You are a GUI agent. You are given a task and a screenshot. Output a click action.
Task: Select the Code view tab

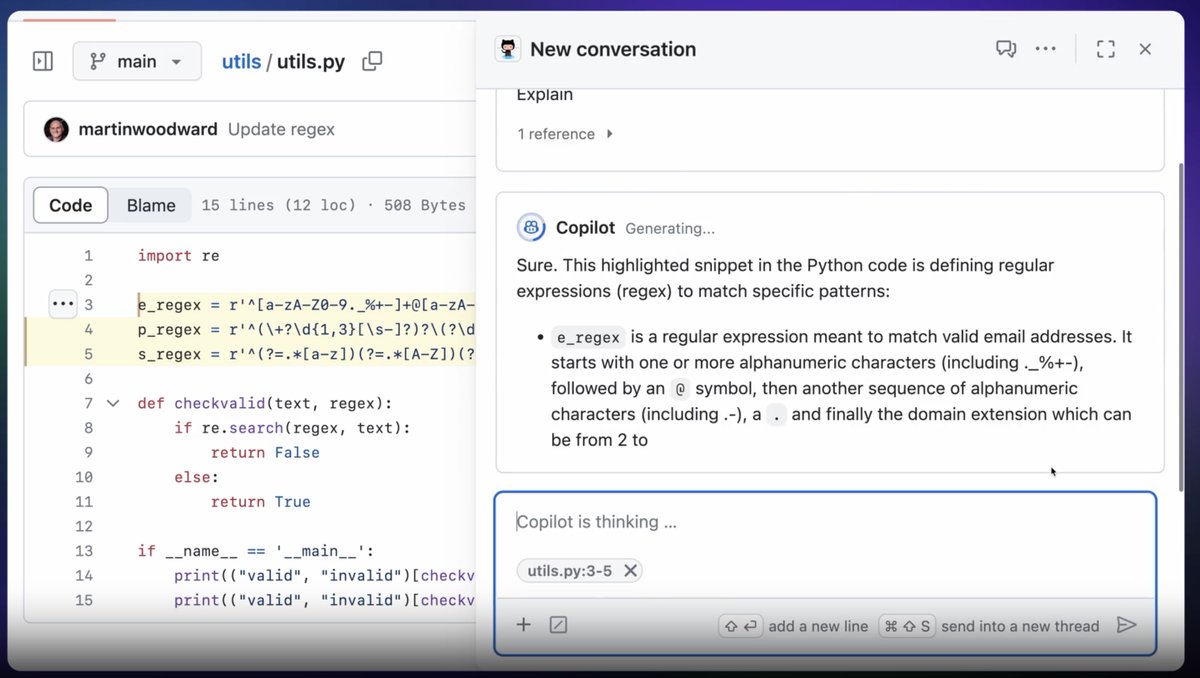[71, 205]
